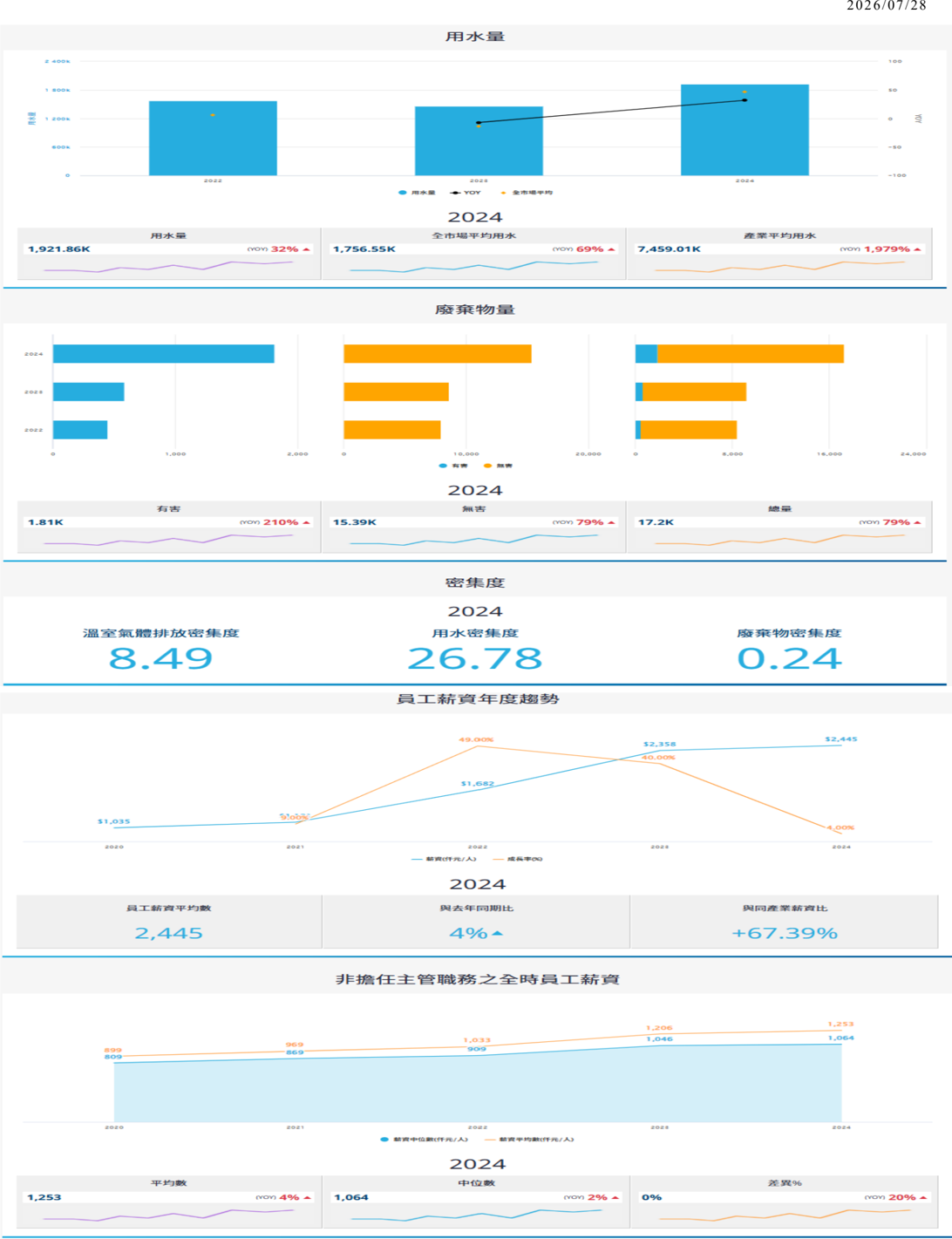The height and width of the screenshot is (1239, 952).
Task: Select the 2023 blue bar in hazardous waste chart
Action: click(89, 391)
